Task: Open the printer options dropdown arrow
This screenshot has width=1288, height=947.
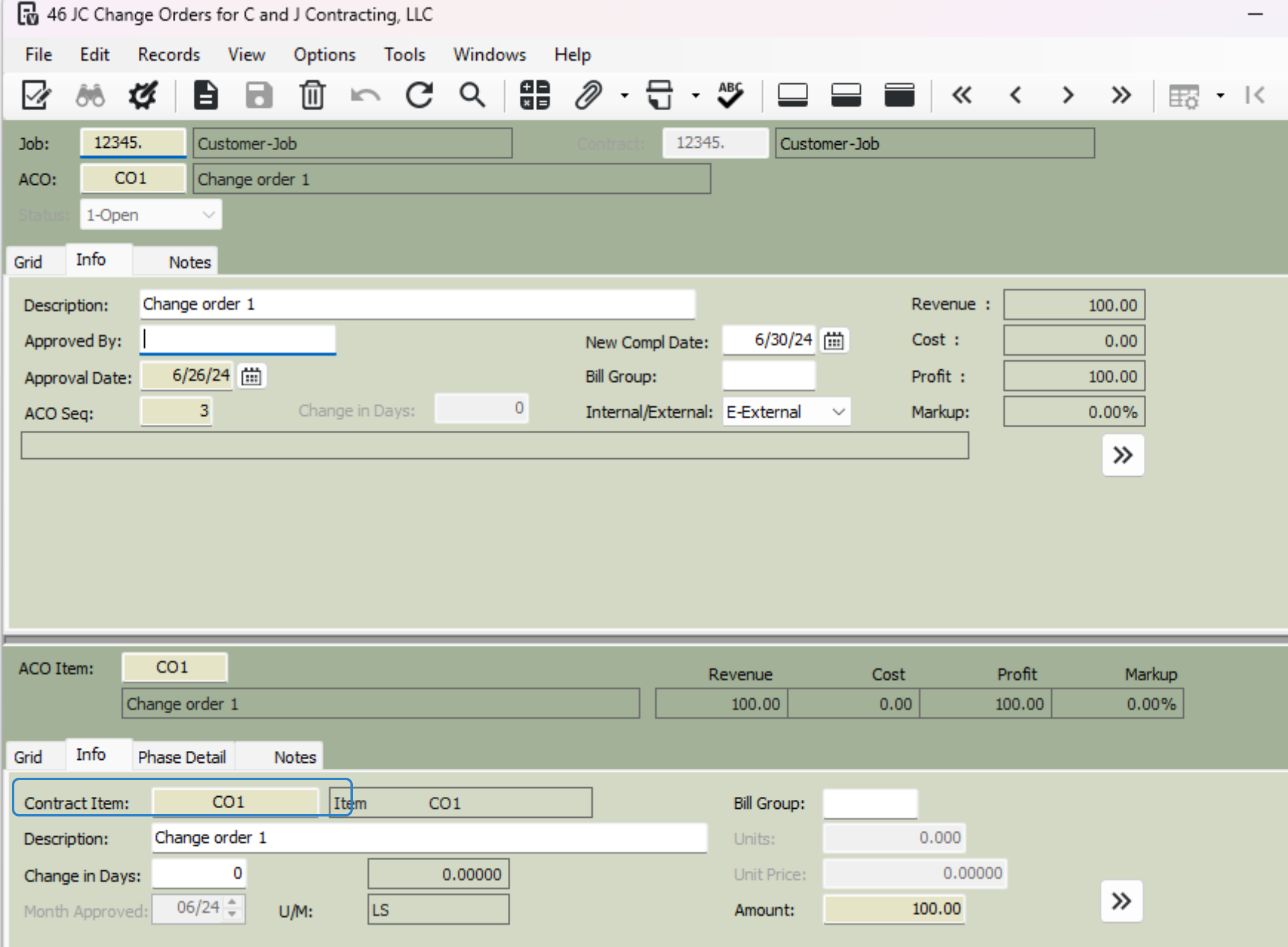Action: tap(695, 95)
